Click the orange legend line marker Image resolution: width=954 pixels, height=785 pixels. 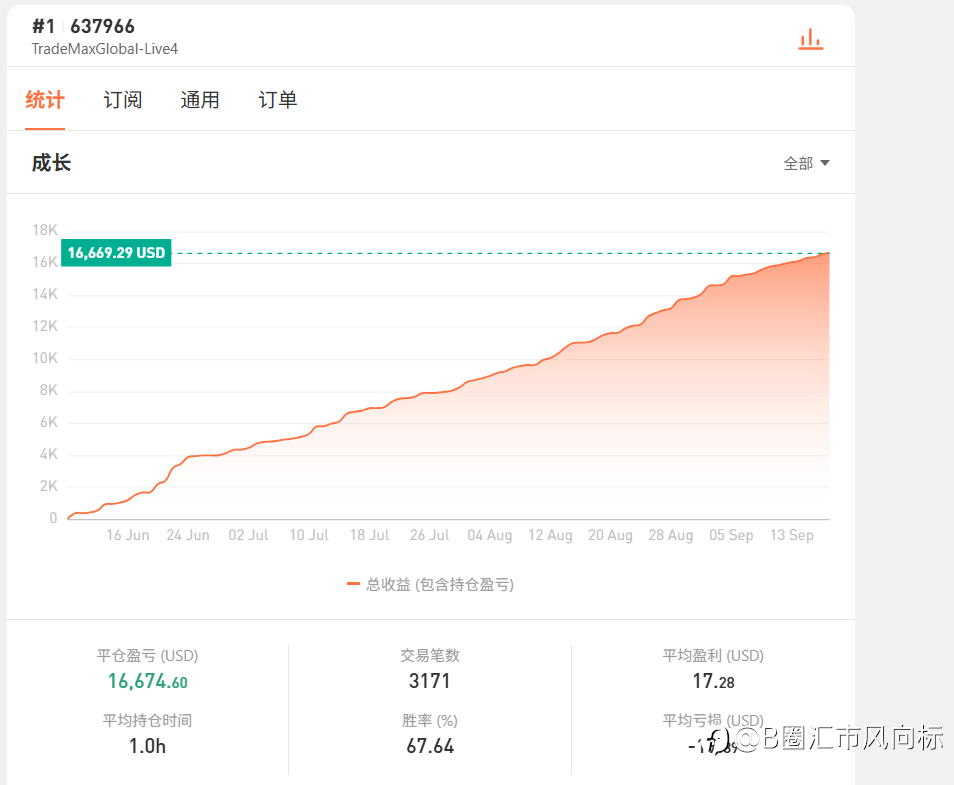pos(353,584)
